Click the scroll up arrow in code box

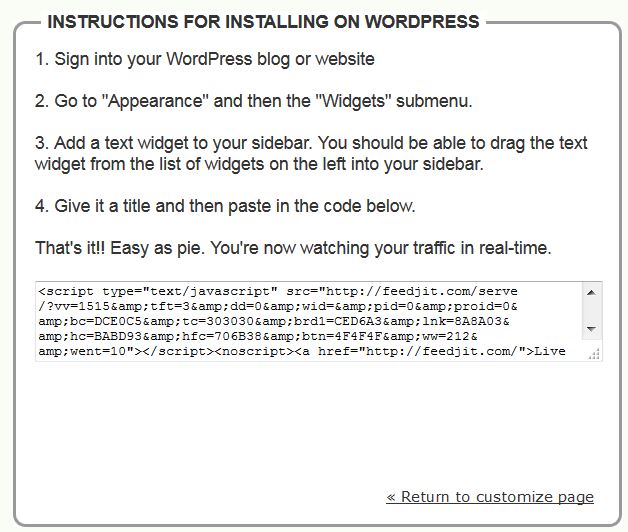click(591, 292)
